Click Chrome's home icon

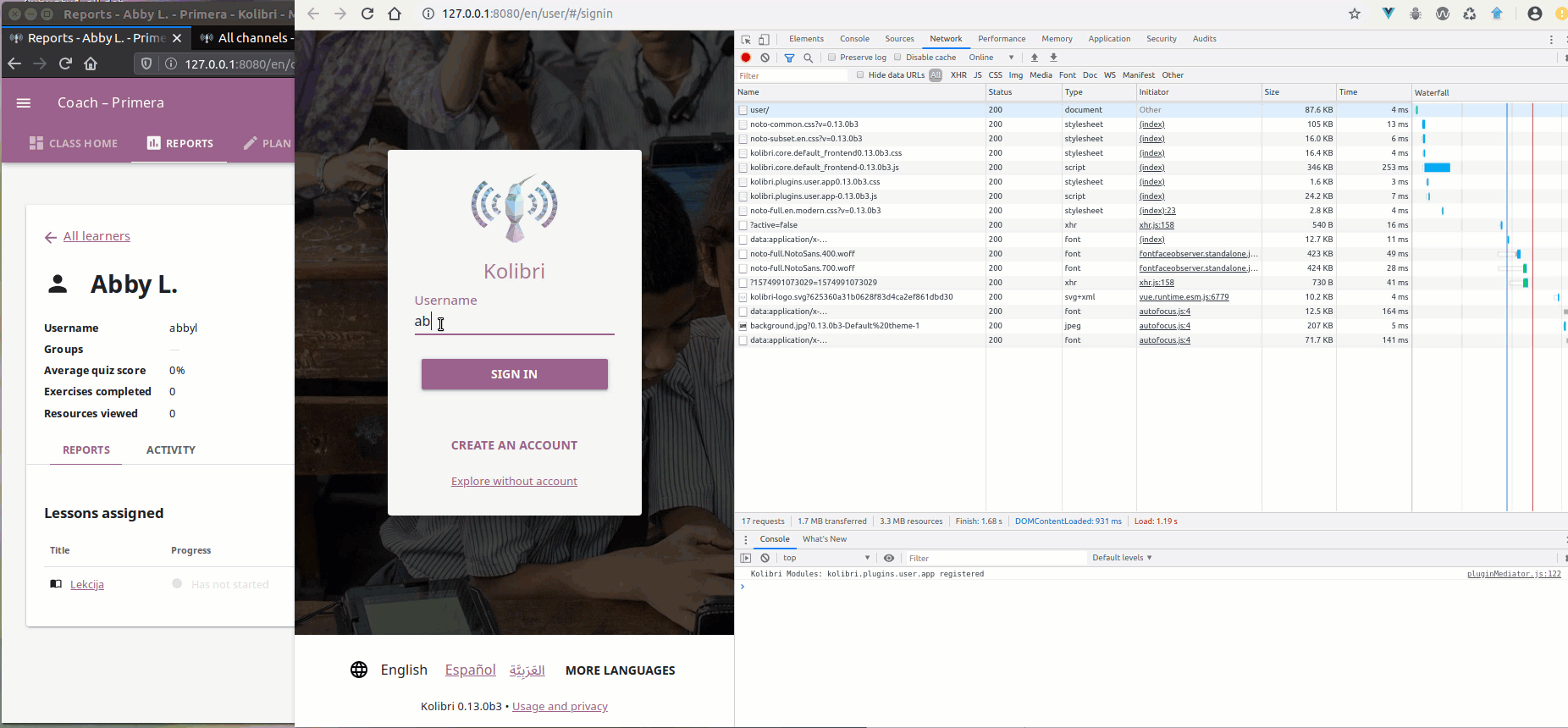[x=395, y=14]
